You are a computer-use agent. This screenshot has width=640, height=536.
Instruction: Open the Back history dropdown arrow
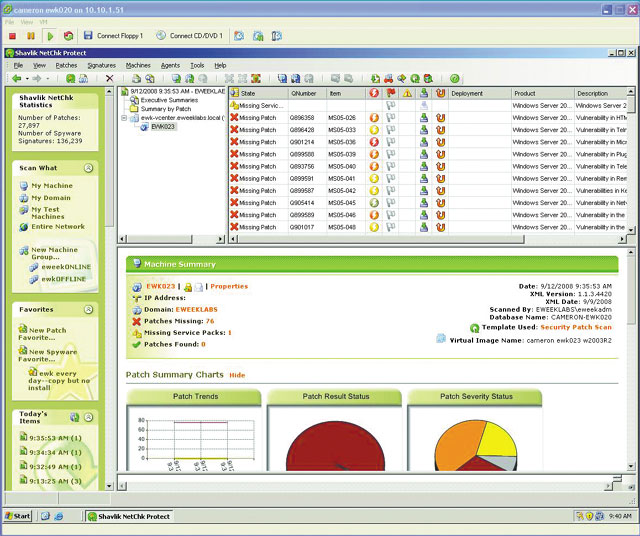click(27, 78)
